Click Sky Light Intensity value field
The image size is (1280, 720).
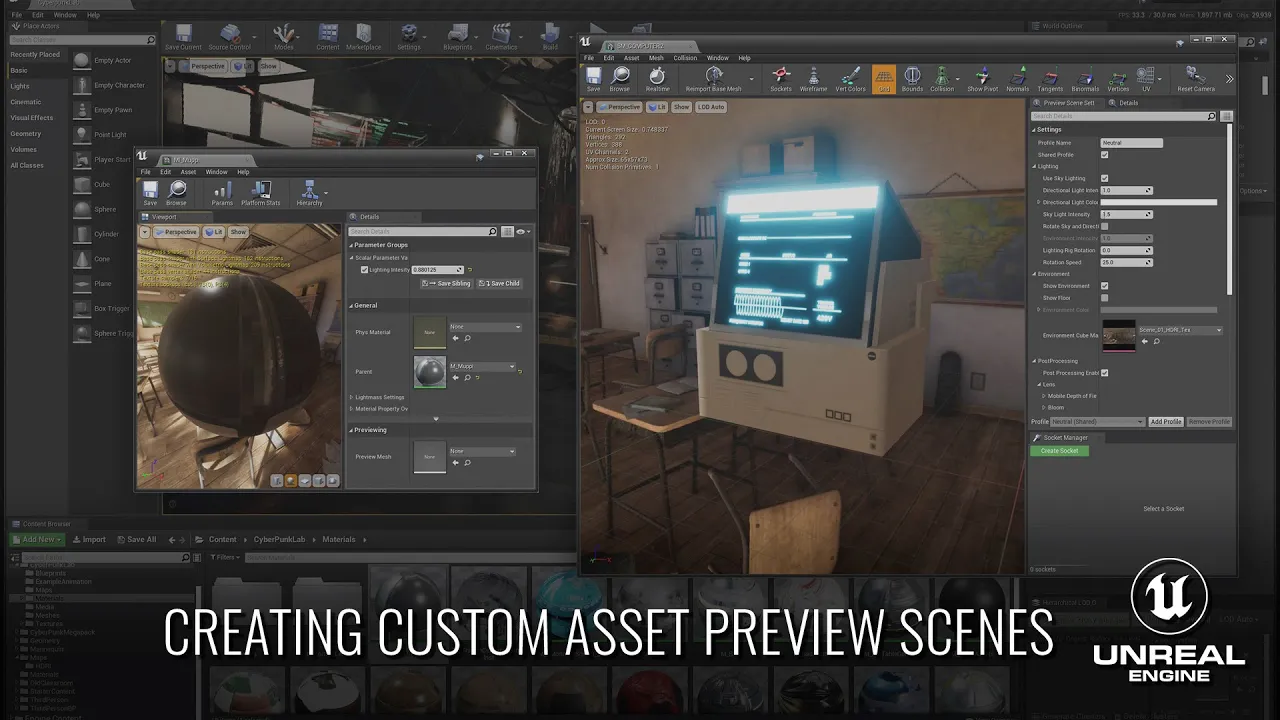(1126, 214)
